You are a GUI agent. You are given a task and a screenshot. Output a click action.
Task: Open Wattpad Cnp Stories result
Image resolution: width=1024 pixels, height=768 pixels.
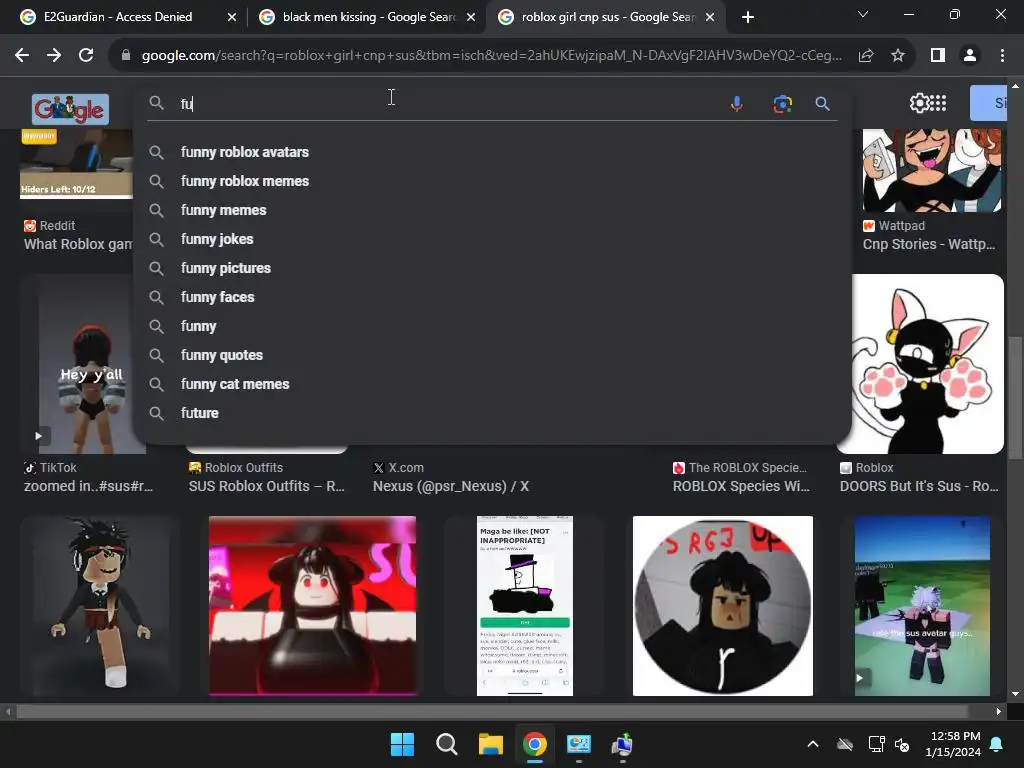pos(929,244)
